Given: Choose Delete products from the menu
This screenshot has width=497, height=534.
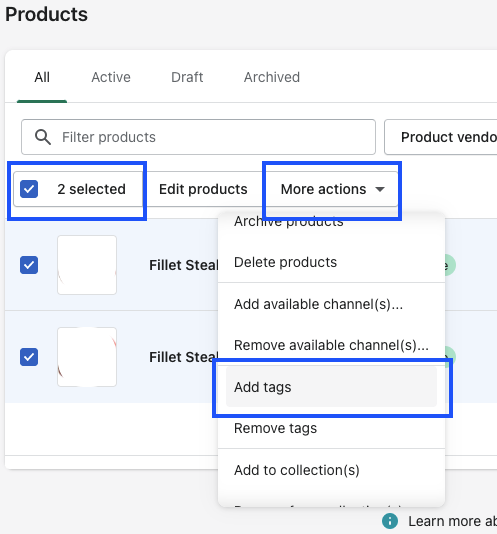Looking at the screenshot, I should click(331, 262).
